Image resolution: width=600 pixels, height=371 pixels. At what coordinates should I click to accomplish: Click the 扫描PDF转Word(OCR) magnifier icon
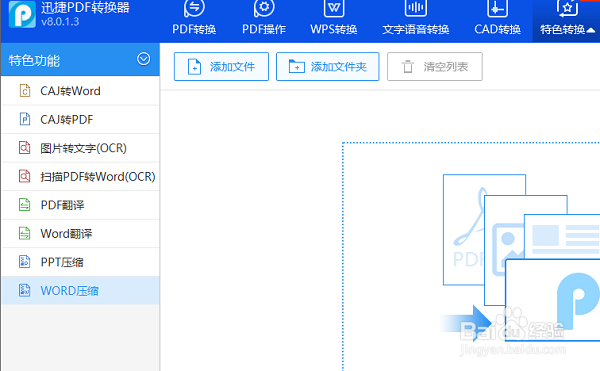pos(24,176)
